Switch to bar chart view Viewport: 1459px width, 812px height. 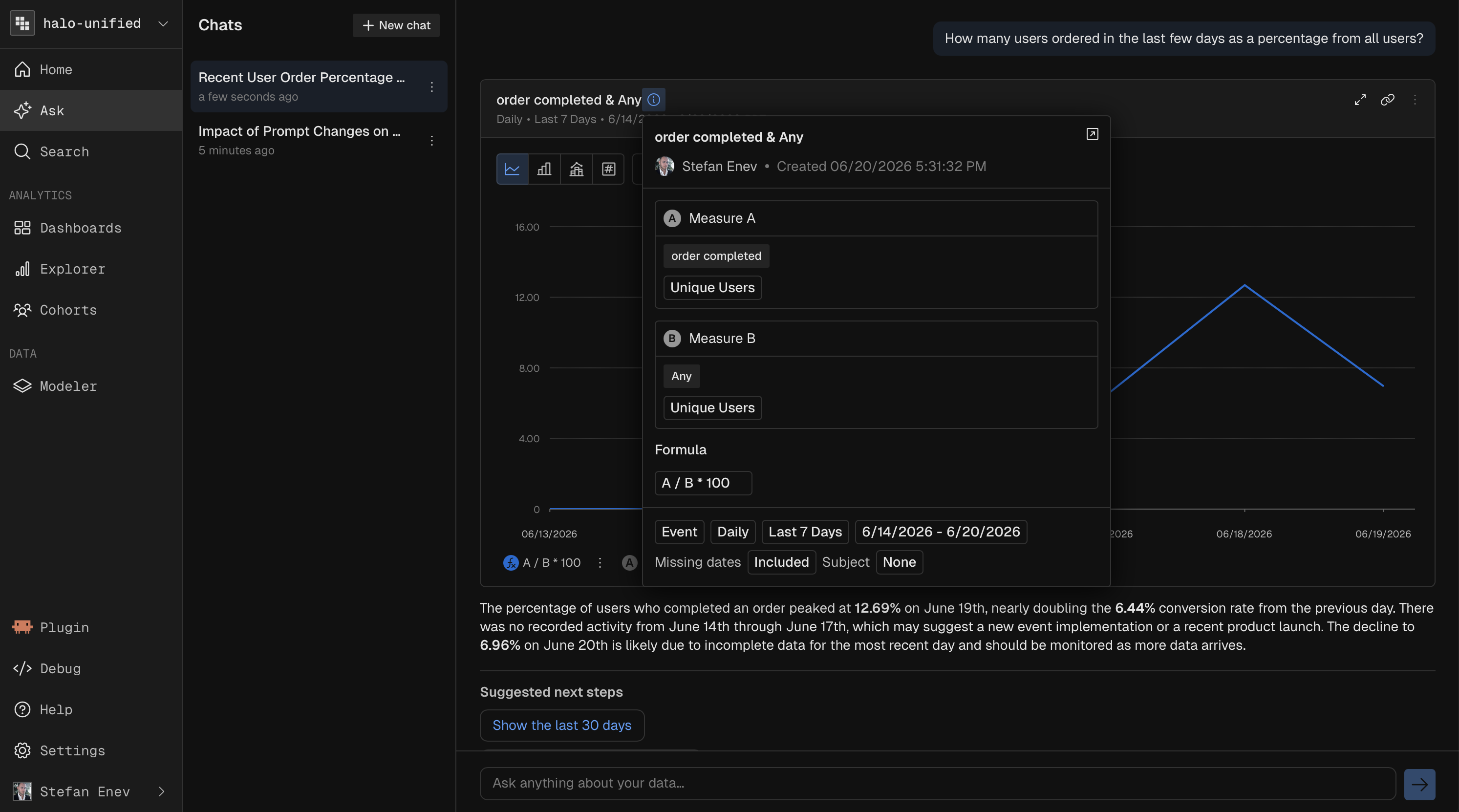(x=544, y=169)
